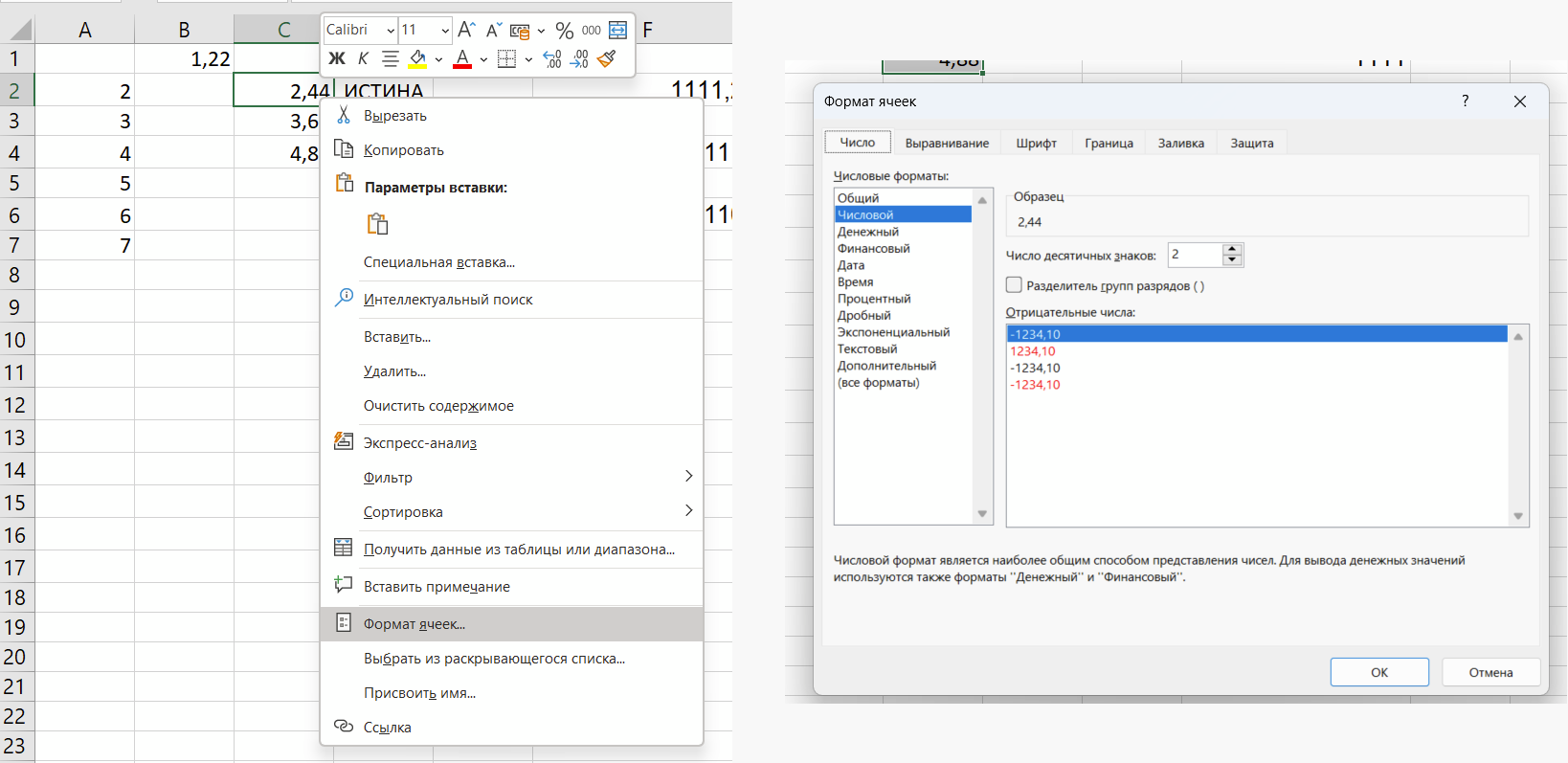Open the font size 11 dropdown

(x=445, y=31)
